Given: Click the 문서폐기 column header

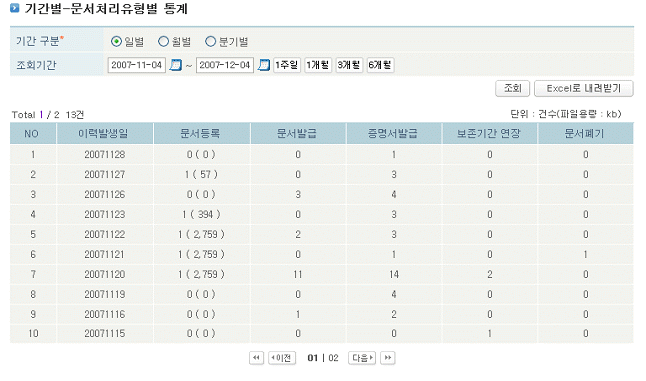Looking at the screenshot, I should coord(585,134).
